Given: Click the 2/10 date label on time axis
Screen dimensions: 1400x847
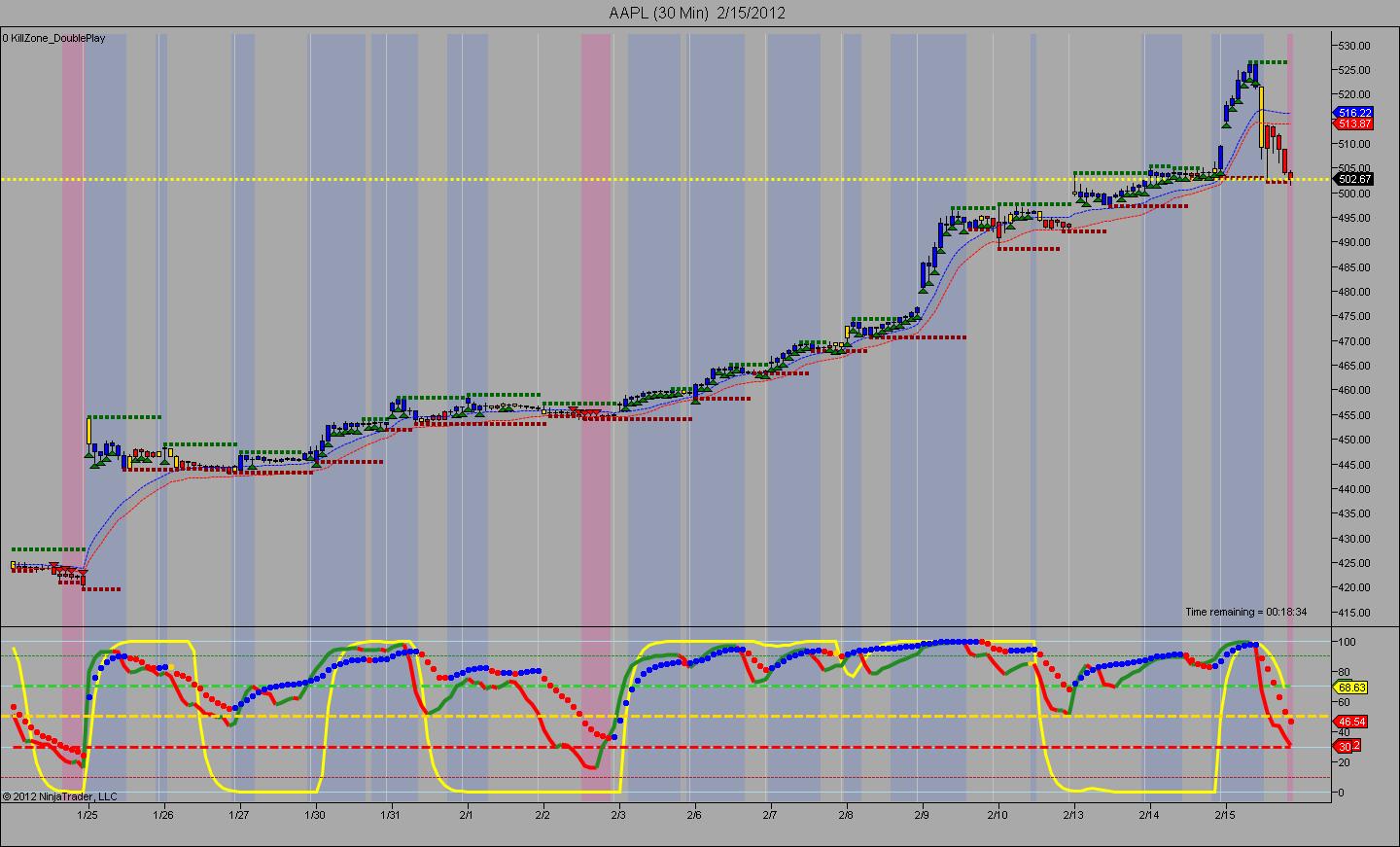Looking at the screenshot, I should (x=997, y=815).
